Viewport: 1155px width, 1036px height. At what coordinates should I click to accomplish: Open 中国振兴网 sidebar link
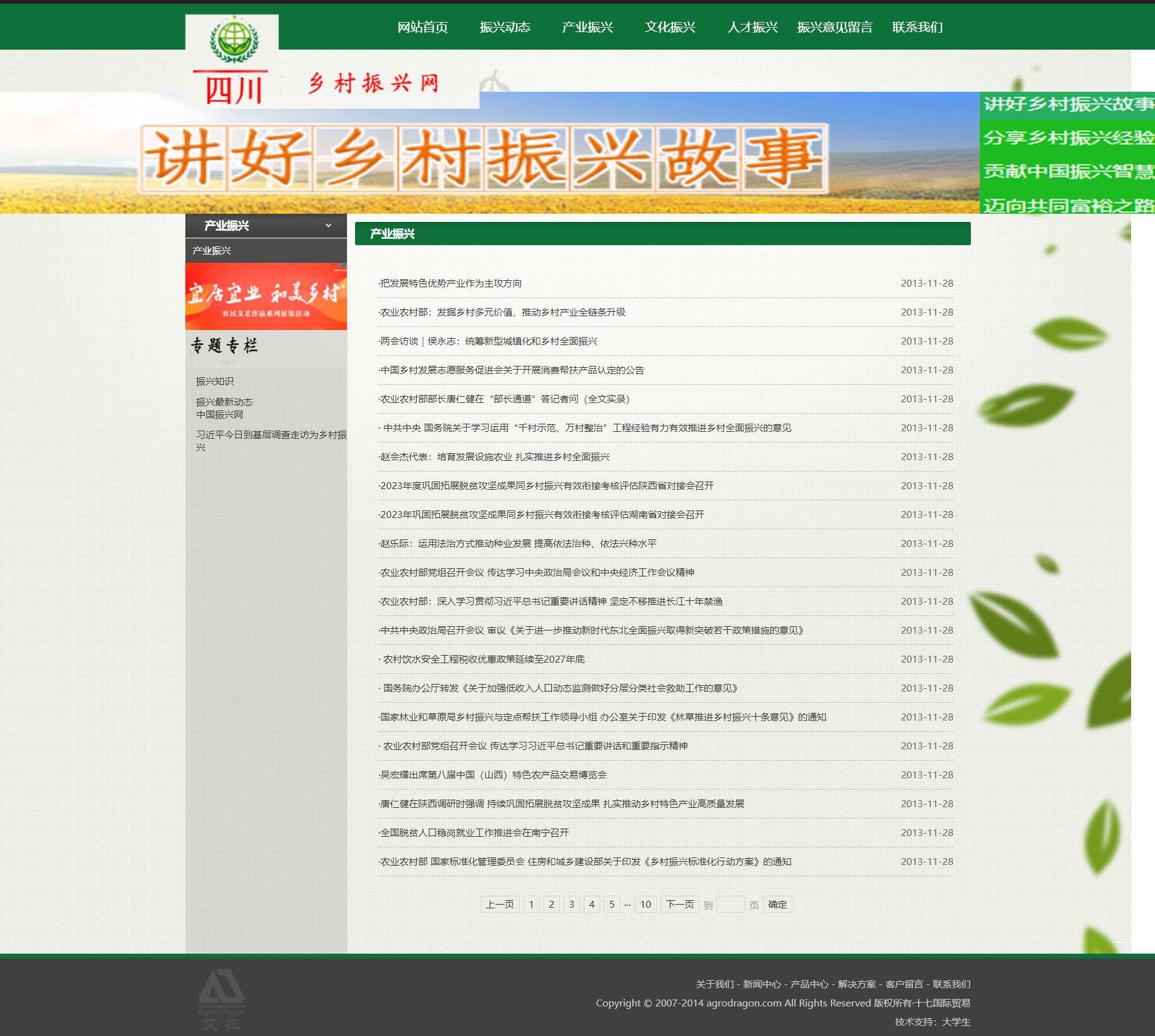[219, 415]
